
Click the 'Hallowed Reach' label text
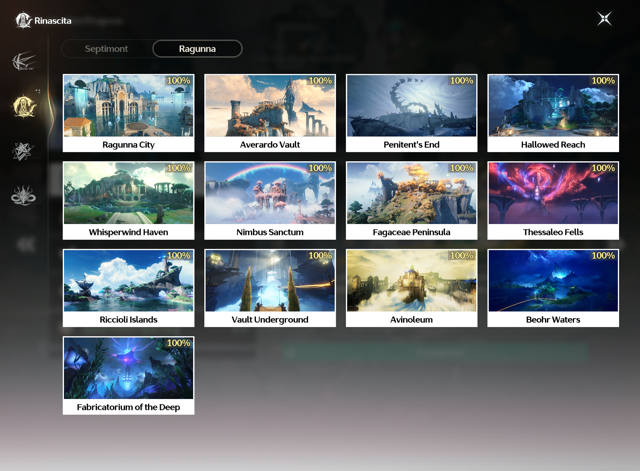click(x=553, y=144)
